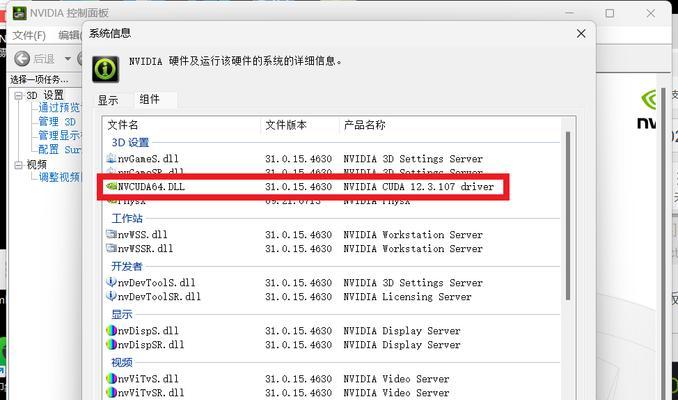The image size is (678, 400).
Task: Collapse the 视频 tree node
Action: (18, 165)
